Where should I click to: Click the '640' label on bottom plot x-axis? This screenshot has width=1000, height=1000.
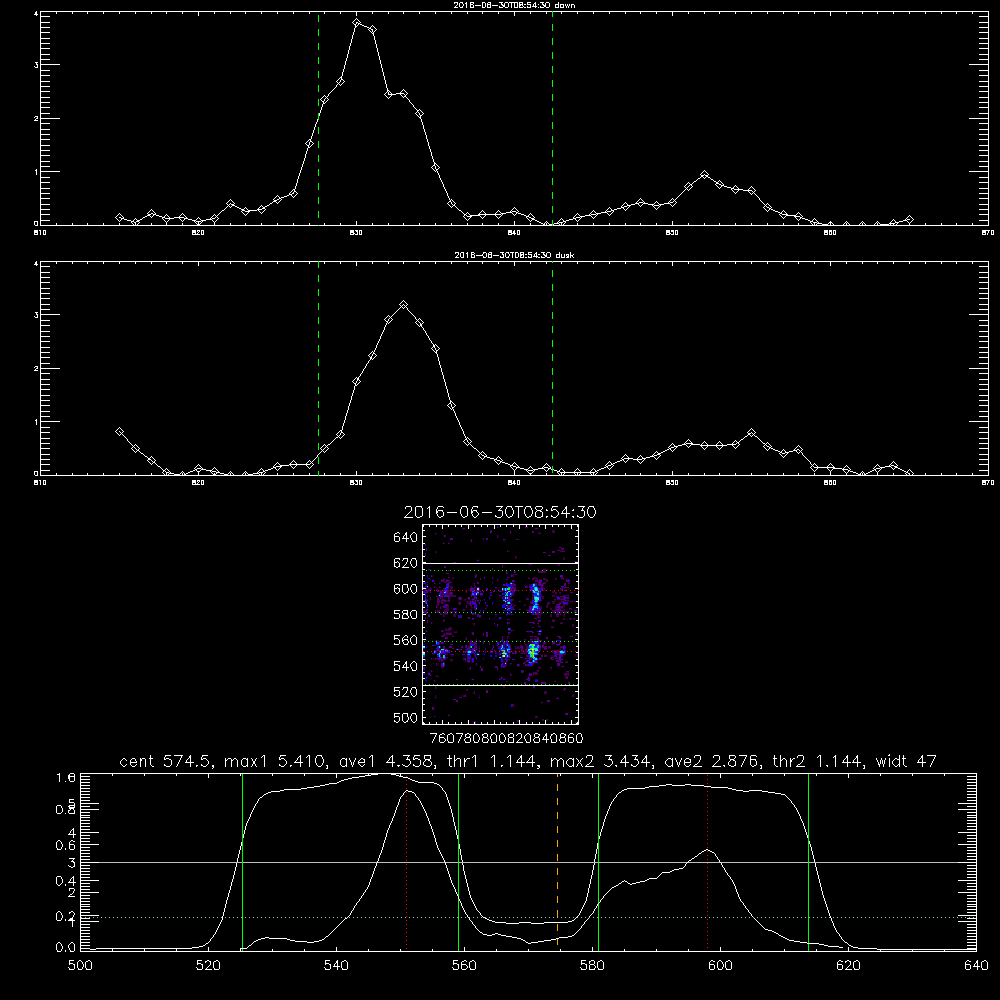pos(976,966)
